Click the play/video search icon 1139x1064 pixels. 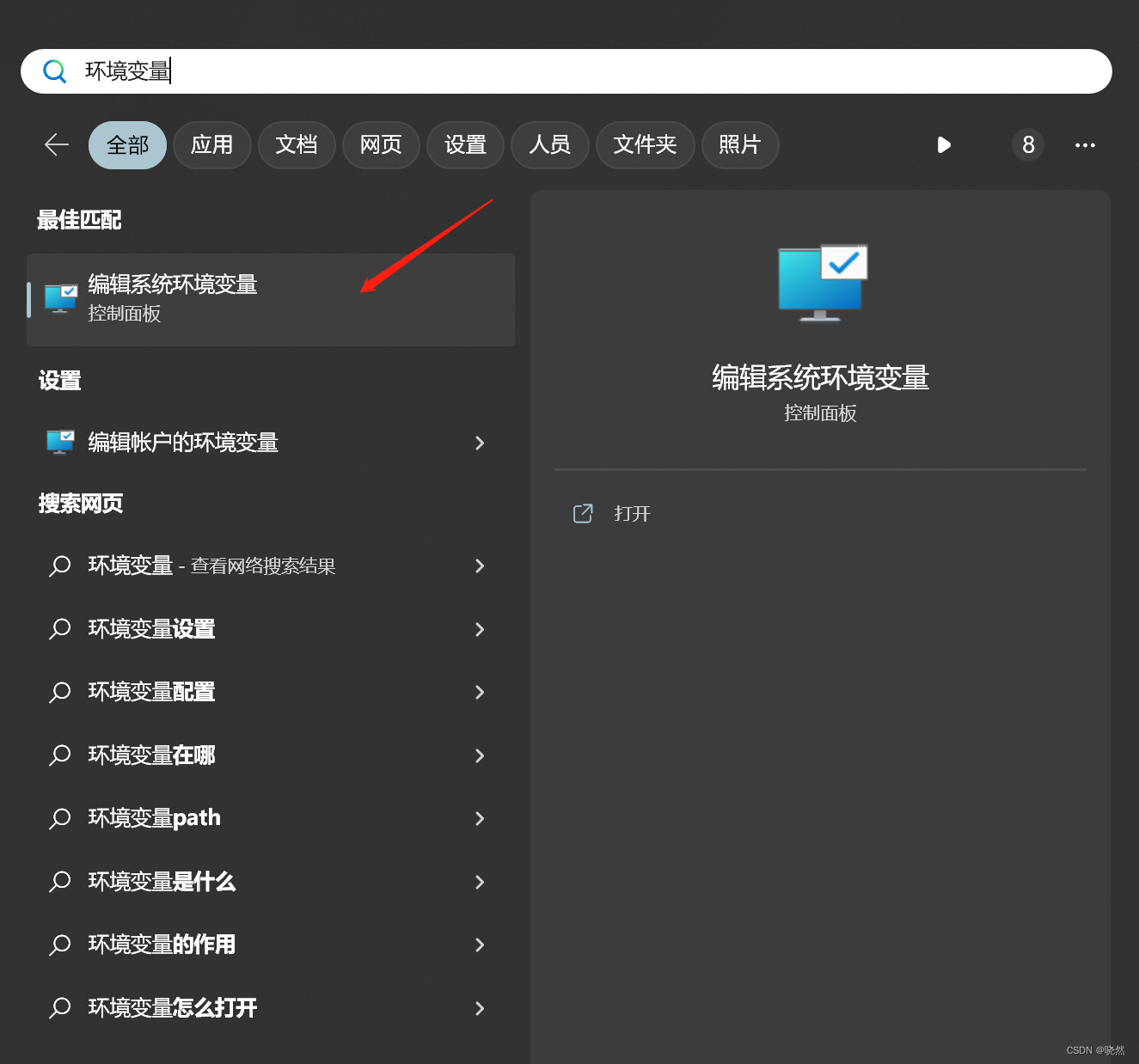(944, 144)
